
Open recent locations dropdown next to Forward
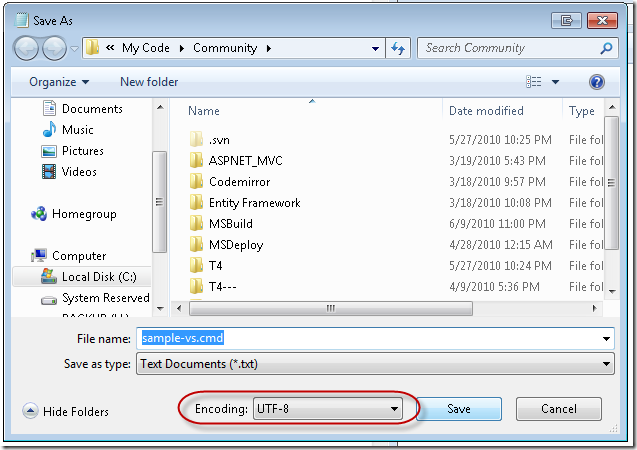pyautogui.click(x=74, y=49)
